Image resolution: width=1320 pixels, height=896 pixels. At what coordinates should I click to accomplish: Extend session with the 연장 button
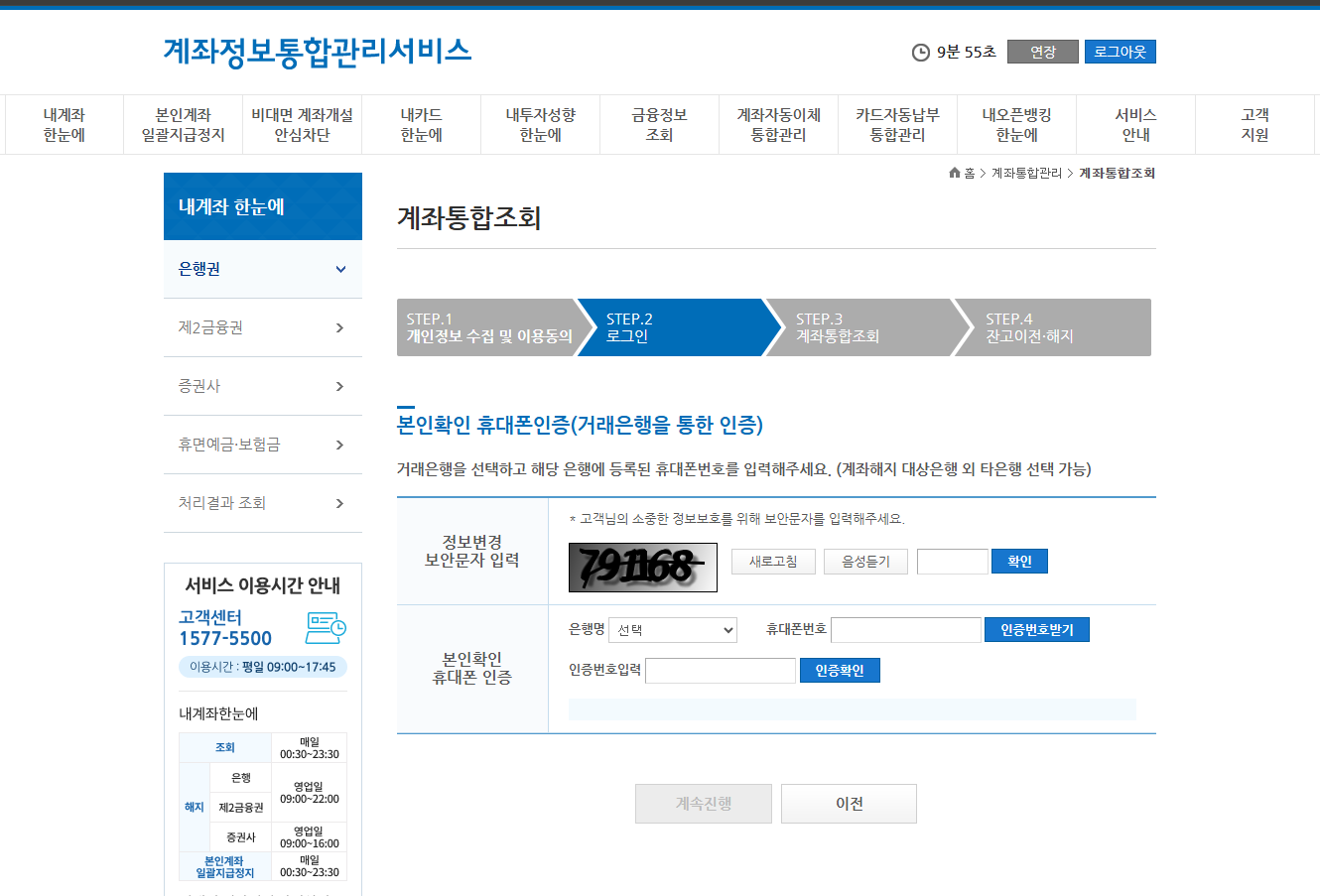[1042, 53]
